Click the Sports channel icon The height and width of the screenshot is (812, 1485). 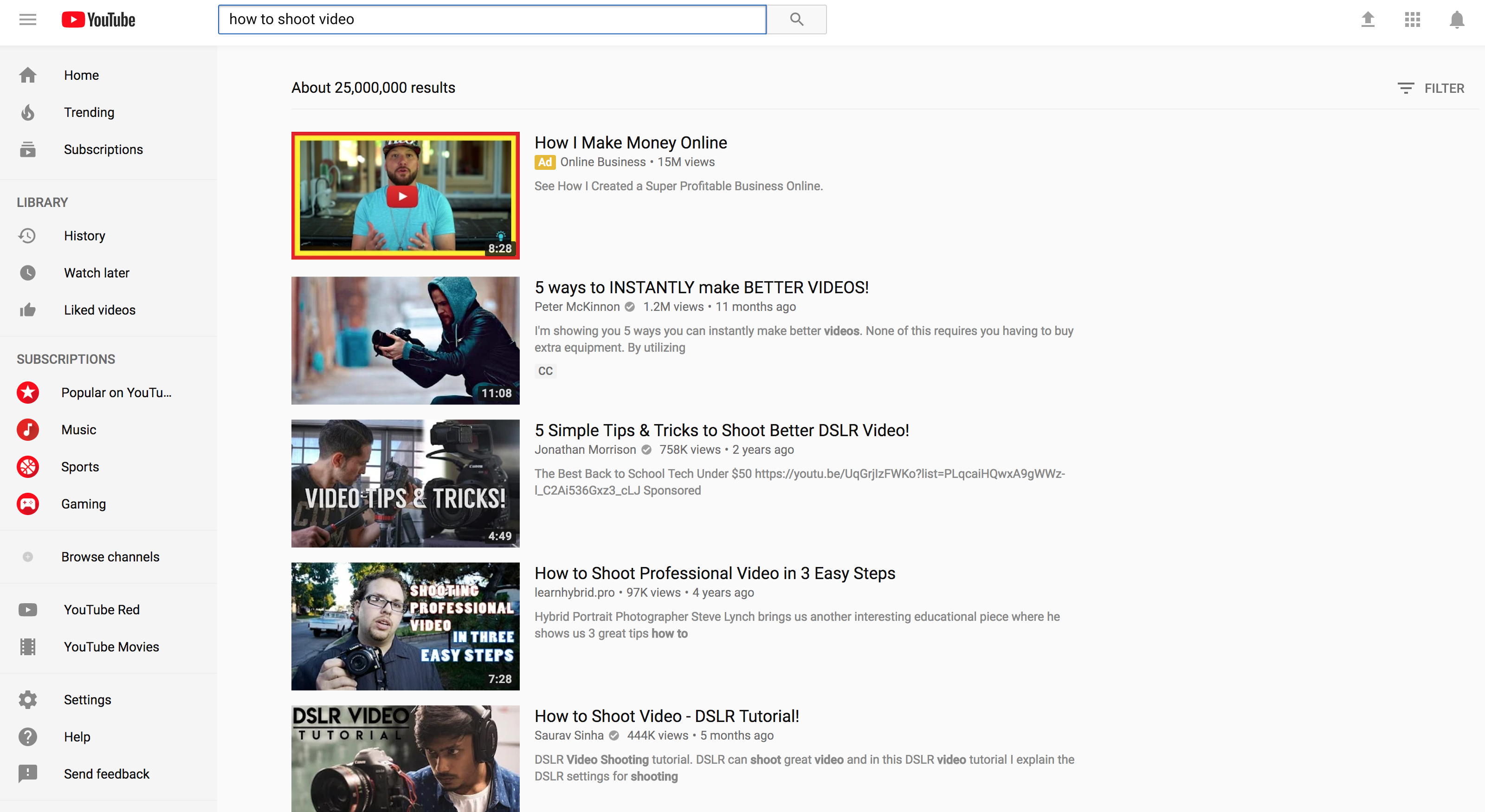pyautogui.click(x=28, y=467)
